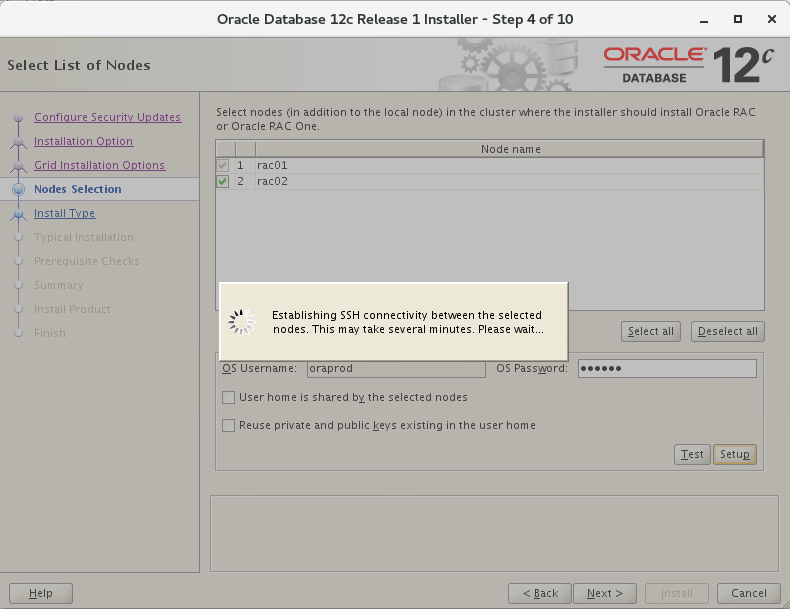Select the Nodes Selection step
The image size is (790, 609).
(78, 189)
